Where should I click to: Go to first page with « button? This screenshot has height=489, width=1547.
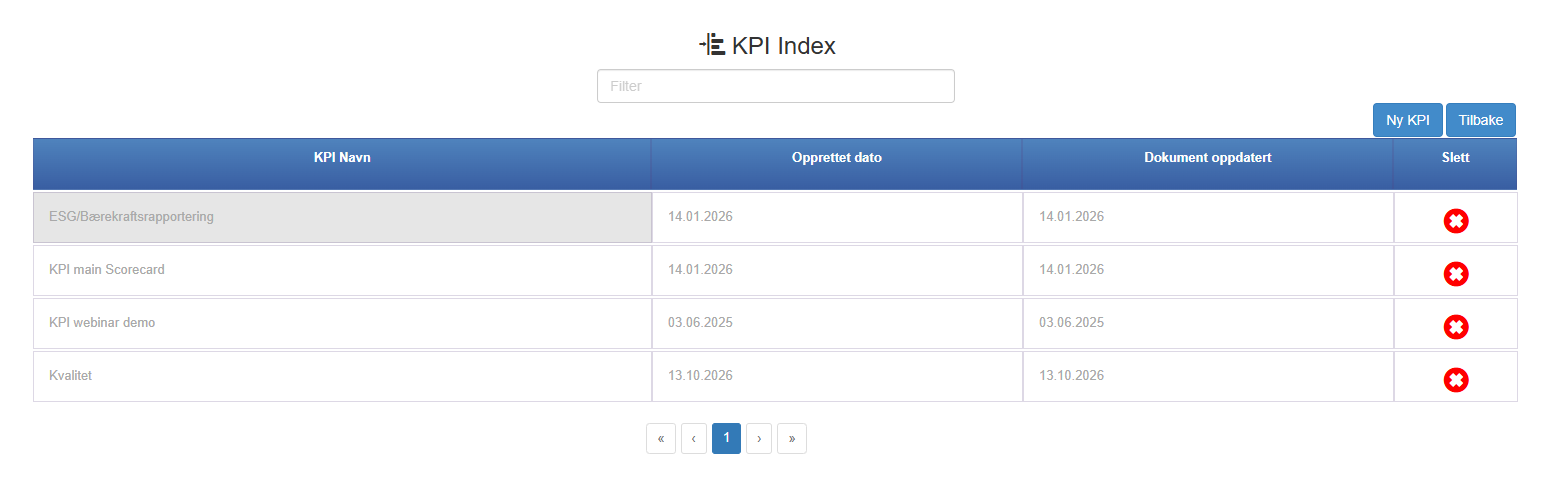(661, 438)
